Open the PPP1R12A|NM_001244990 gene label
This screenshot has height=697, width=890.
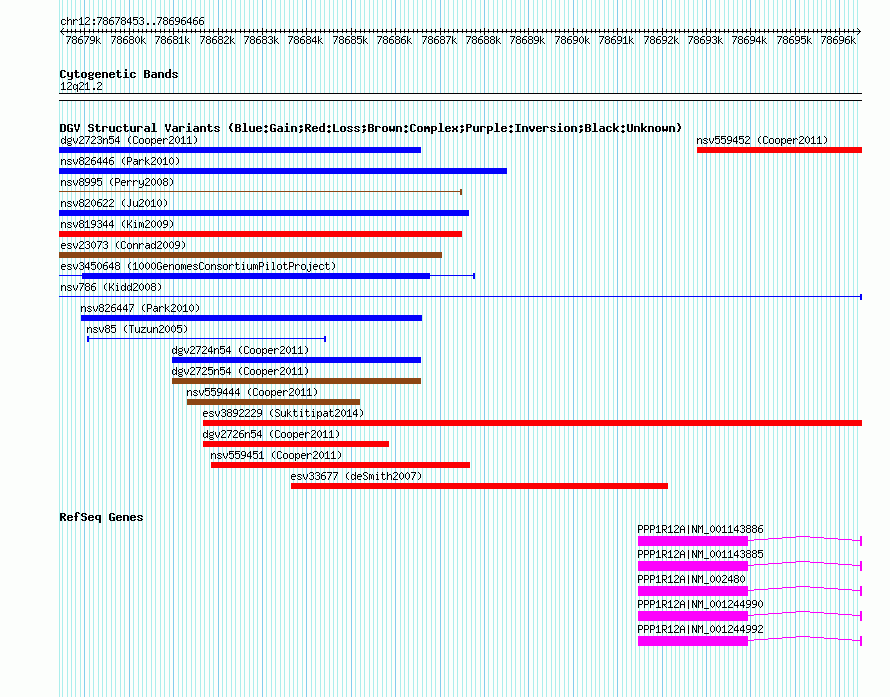(700, 604)
